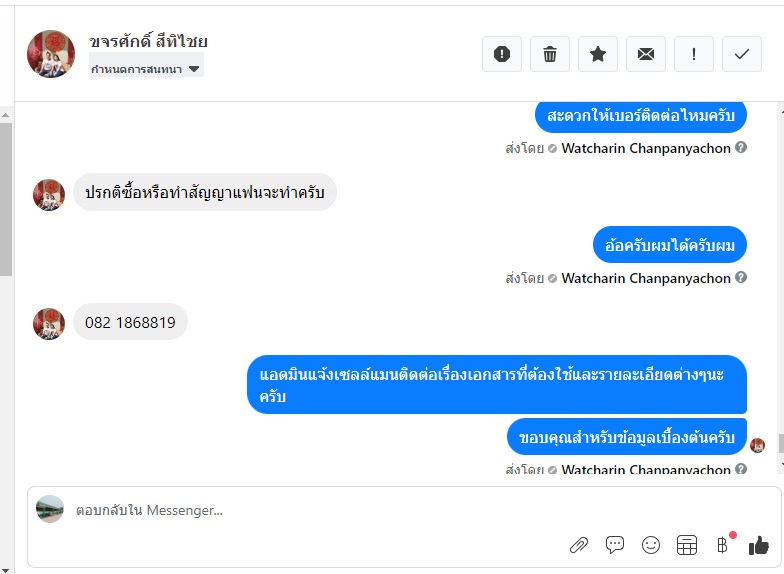This screenshot has height=574, width=784.
Task: Flag conversation with exclamation mark button
Action: [694, 54]
